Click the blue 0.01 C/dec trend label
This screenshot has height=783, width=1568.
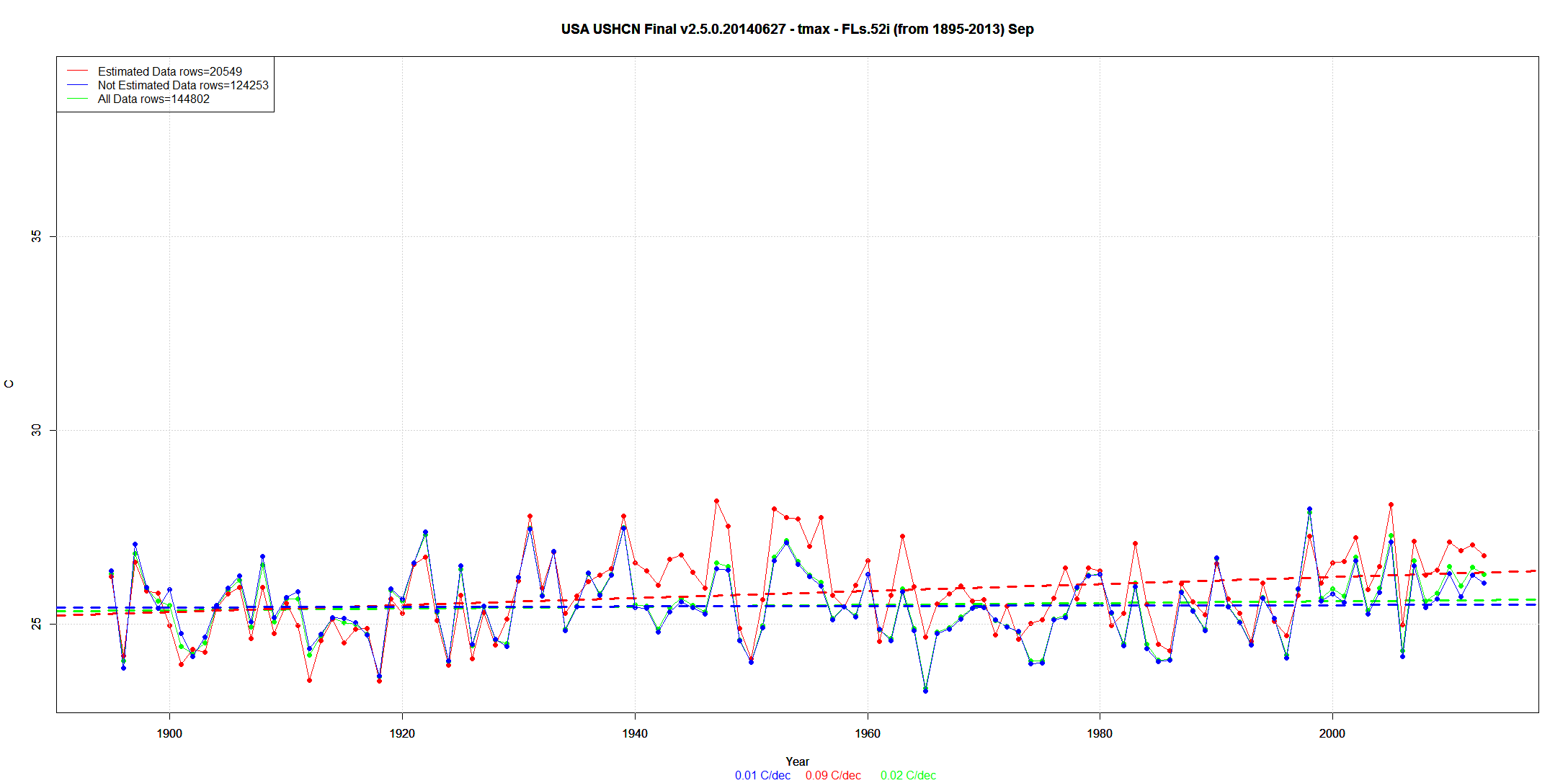762,775
